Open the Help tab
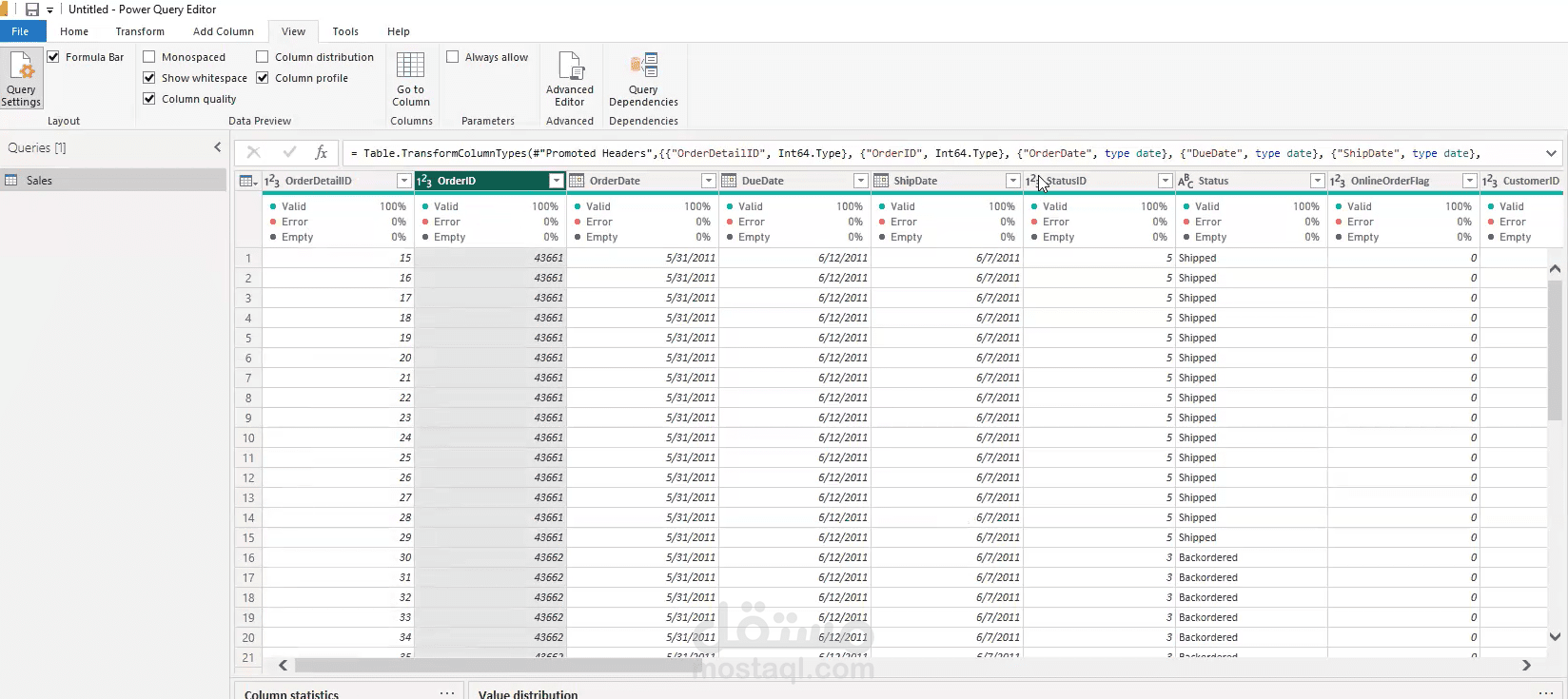Image resolution: width=1568 pixels, height=699 pixels. click(x=399, y=31)
